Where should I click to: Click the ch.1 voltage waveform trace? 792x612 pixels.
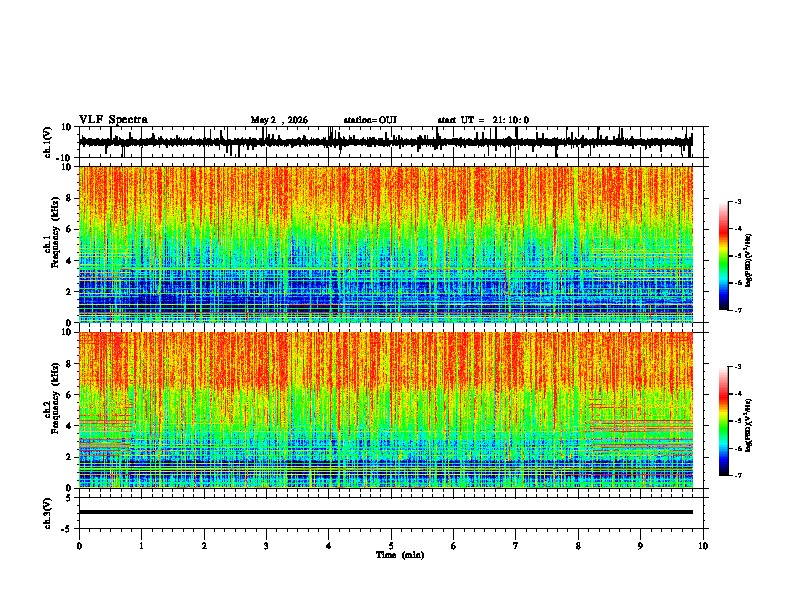(x=385, y=142)
